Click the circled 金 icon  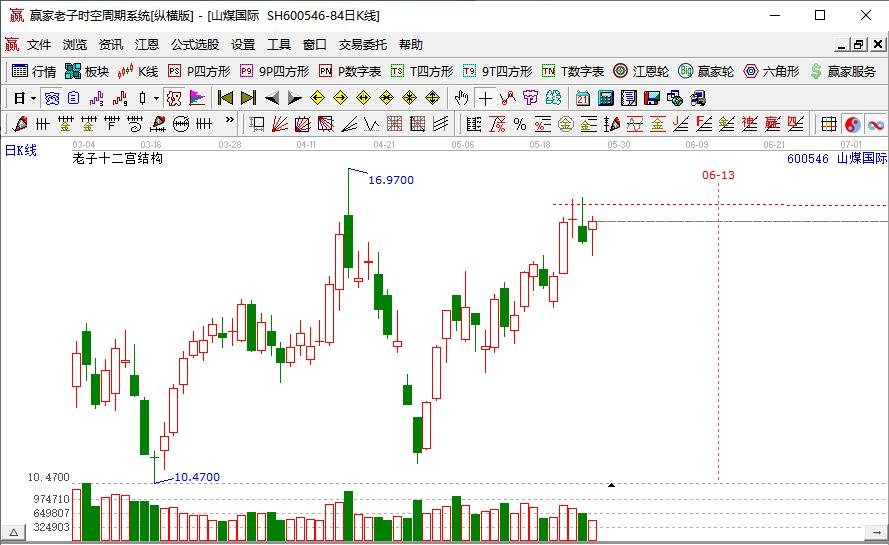(565, 124)
